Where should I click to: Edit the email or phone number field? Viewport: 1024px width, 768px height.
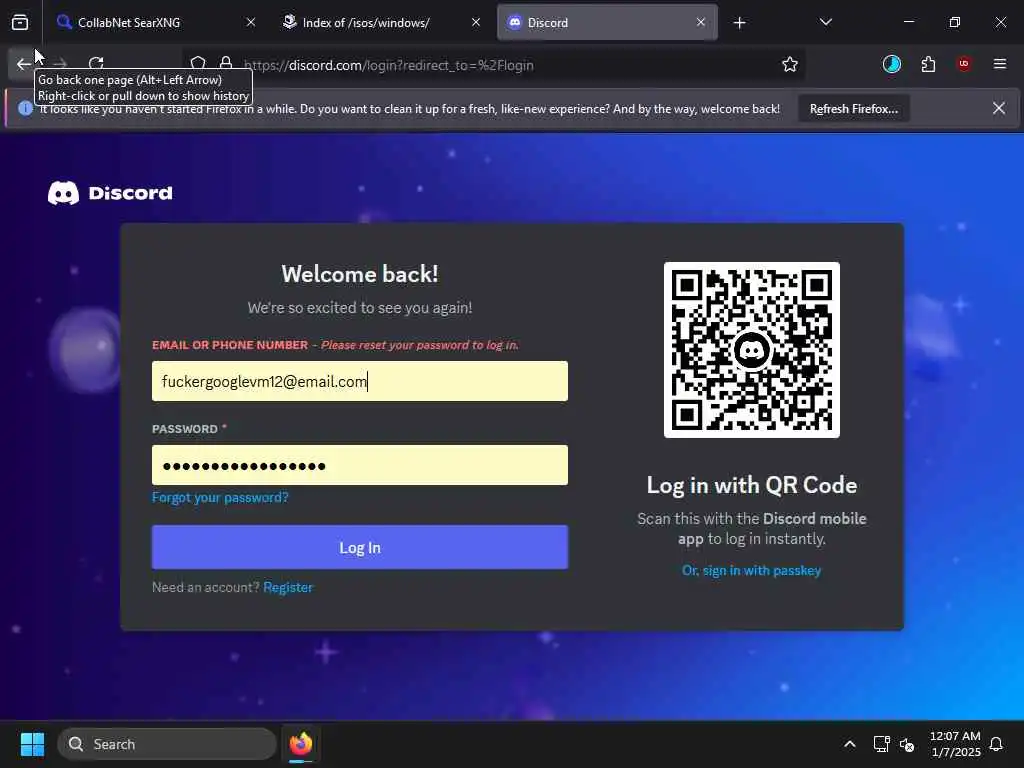[x=360, y=381]
